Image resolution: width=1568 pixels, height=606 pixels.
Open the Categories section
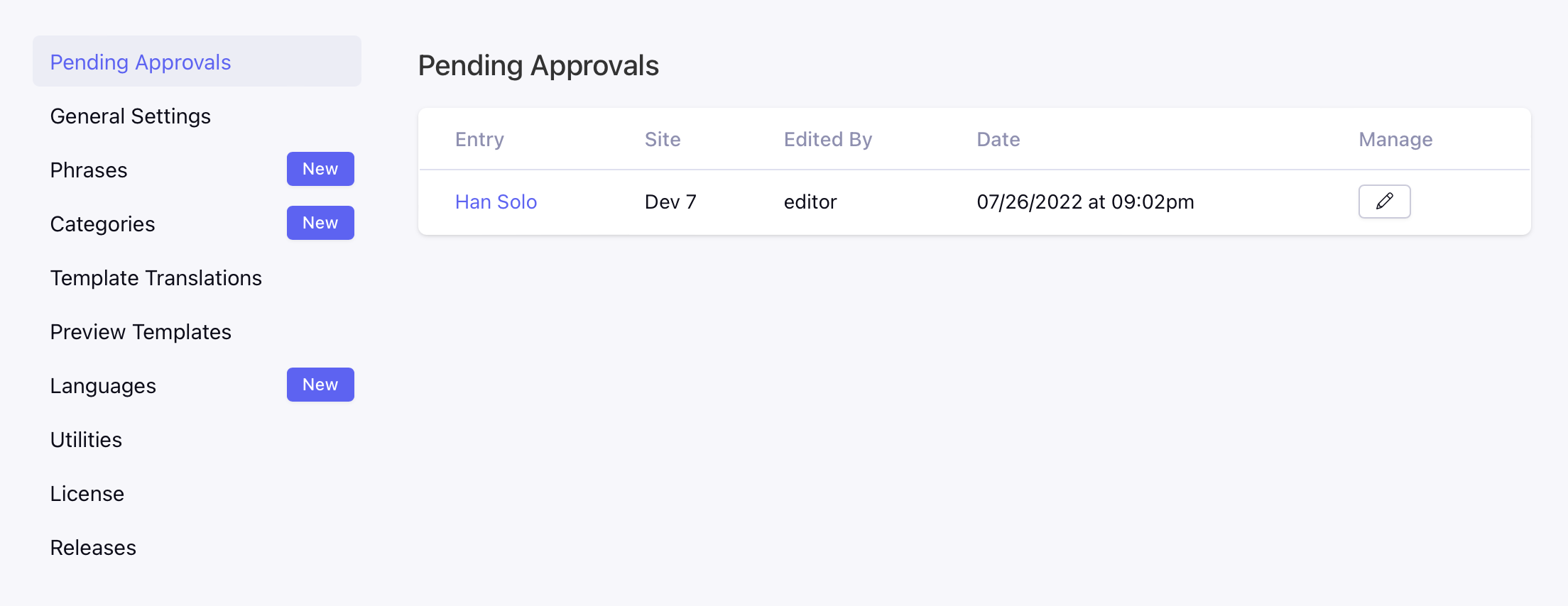102,224
